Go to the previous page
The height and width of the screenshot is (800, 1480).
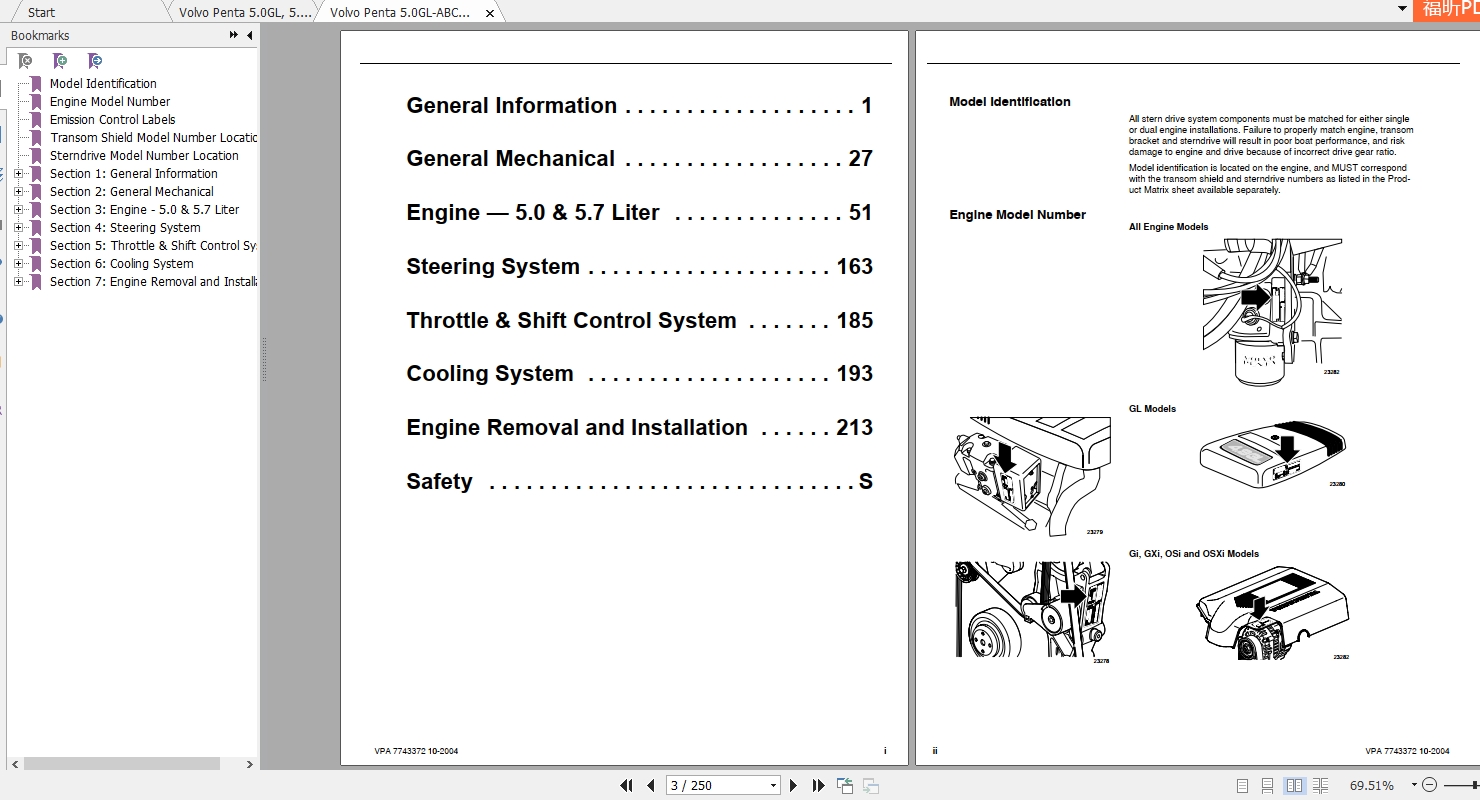650,786
